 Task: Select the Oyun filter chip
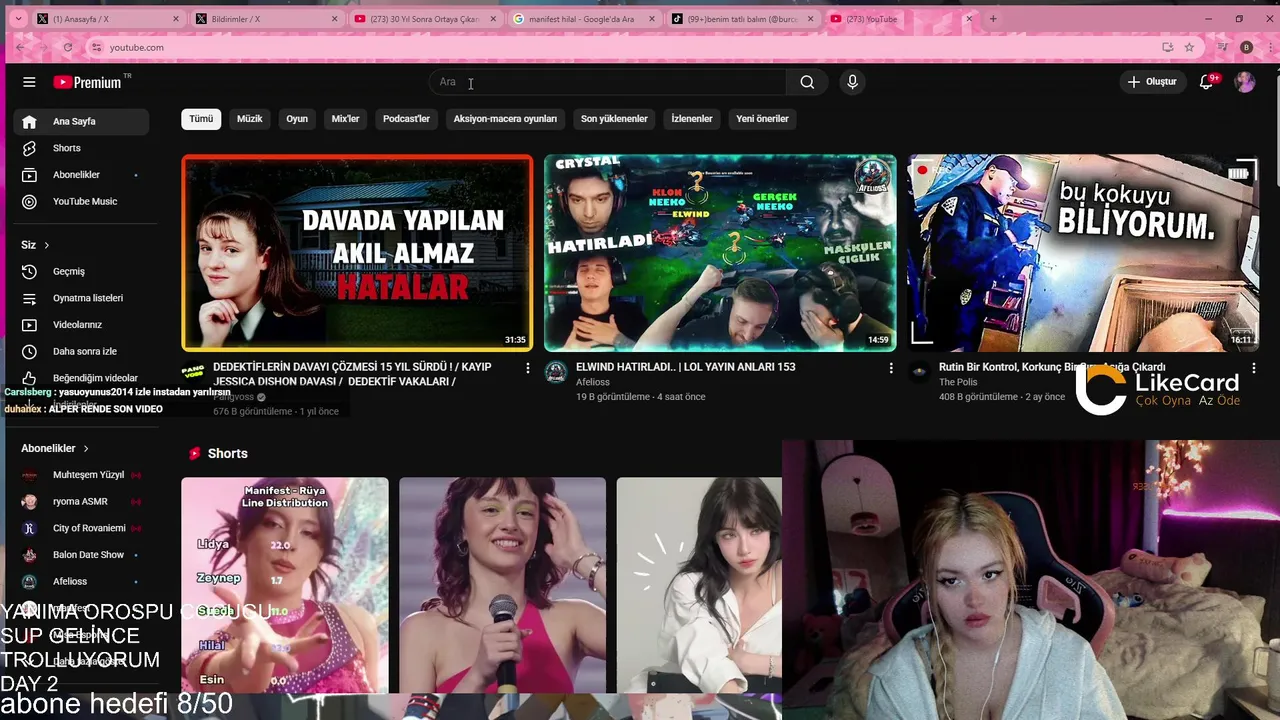297,119
